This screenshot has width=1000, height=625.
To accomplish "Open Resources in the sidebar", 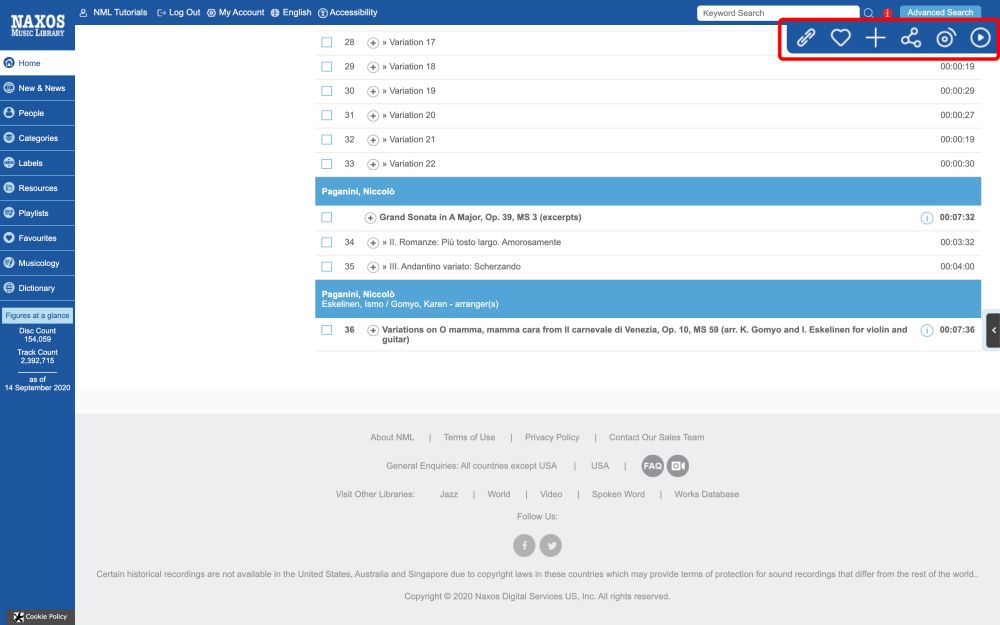I will click(38, 188).
